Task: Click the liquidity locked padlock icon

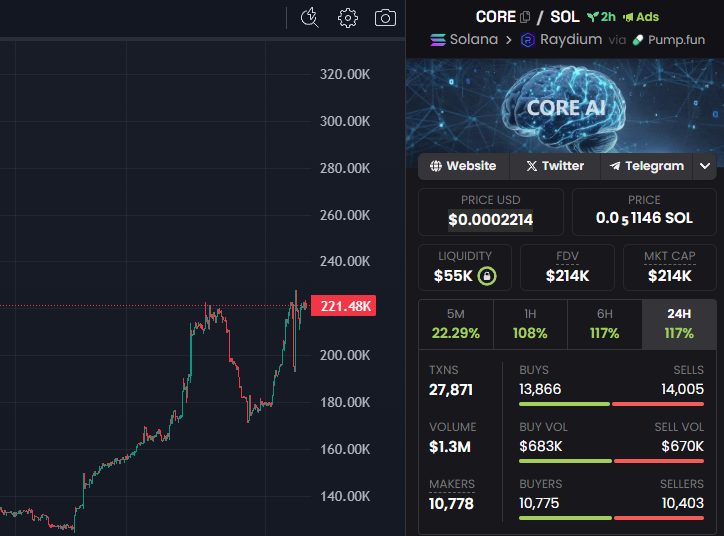Action: (x=487, y=276)
